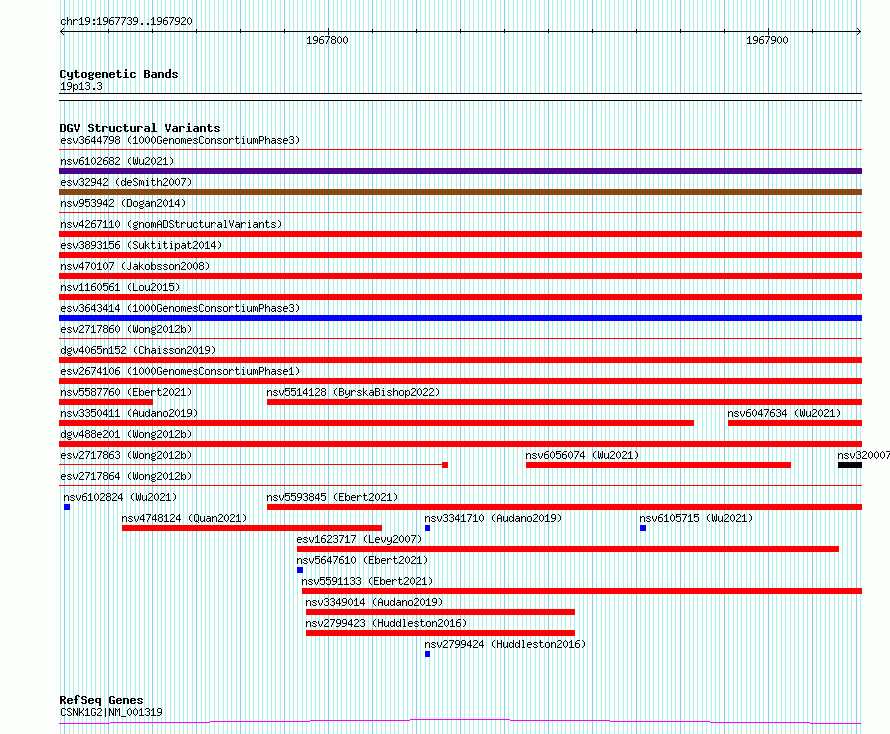
Task: Open nsv5514128 (ByrskaBishop2022) variant label
Action: pyautogui.click(x=353, y=392)
